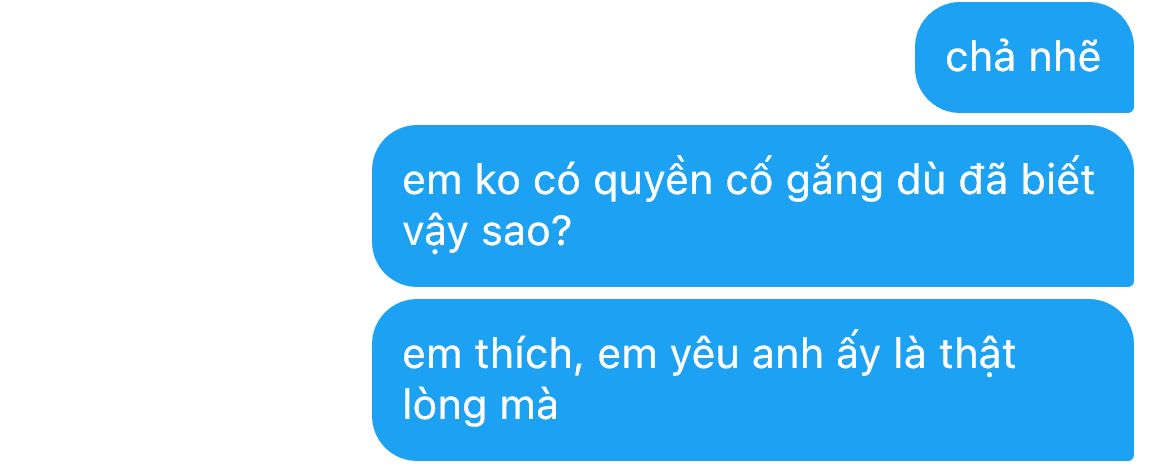This screenshot has width=1170, height=467.
Task: Select the word 'cố' in the middle bubble
Action: tap(749, 179)
